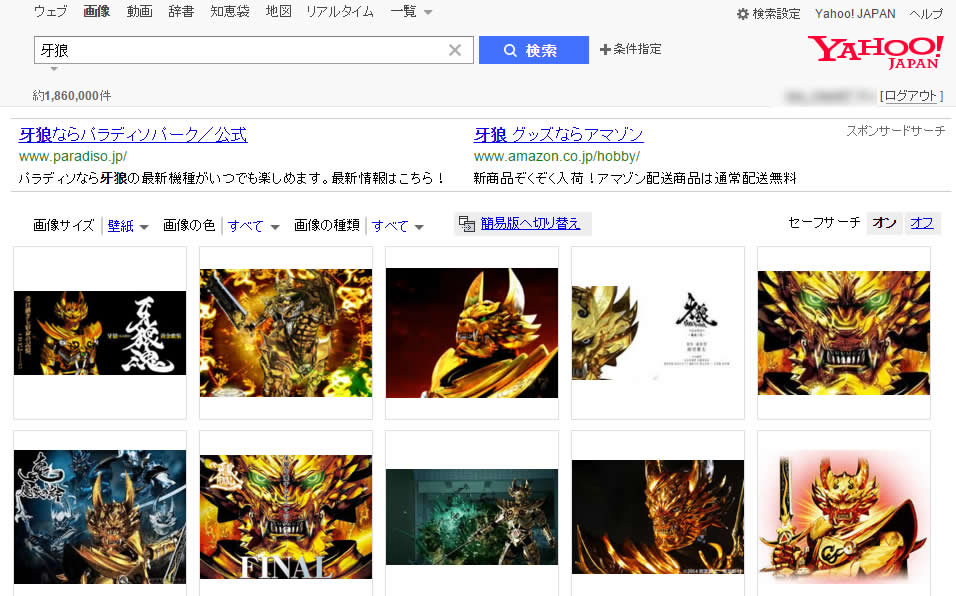Switch to the ウェブ tab
Viewport: 956px width, 596px height.
(51, 11)
